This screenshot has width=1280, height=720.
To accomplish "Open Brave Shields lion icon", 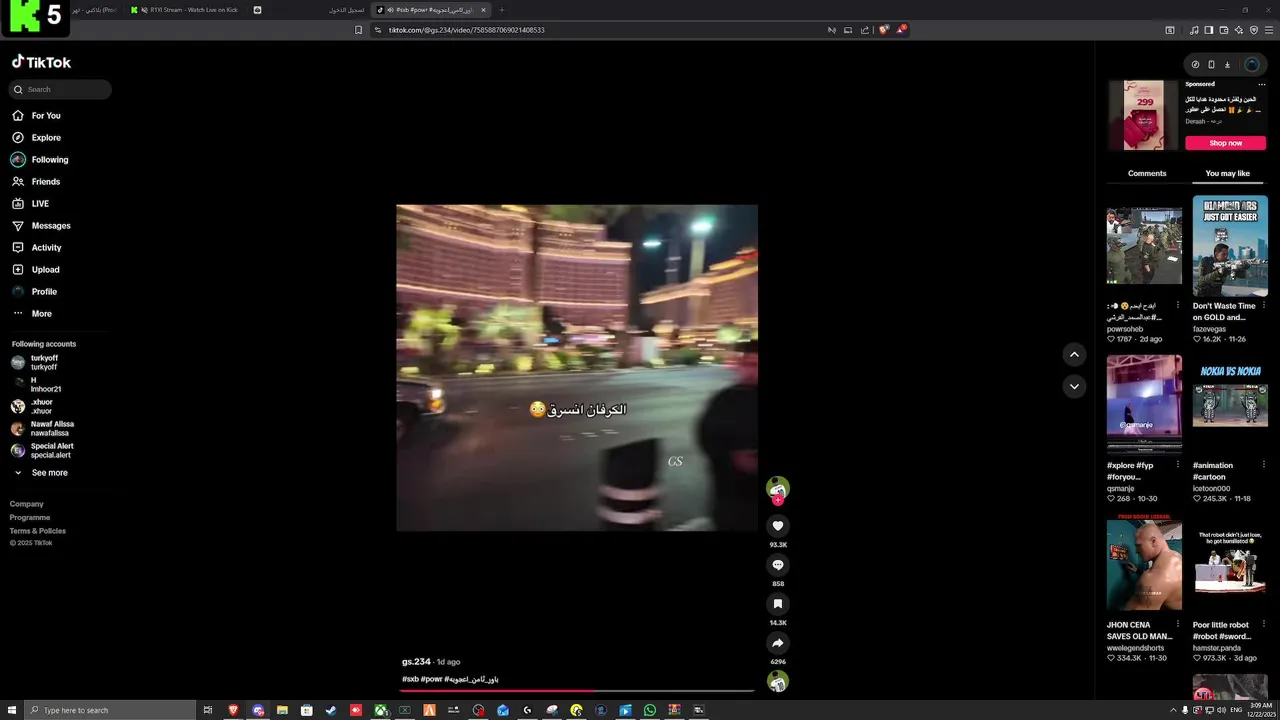I will [883, 30].
